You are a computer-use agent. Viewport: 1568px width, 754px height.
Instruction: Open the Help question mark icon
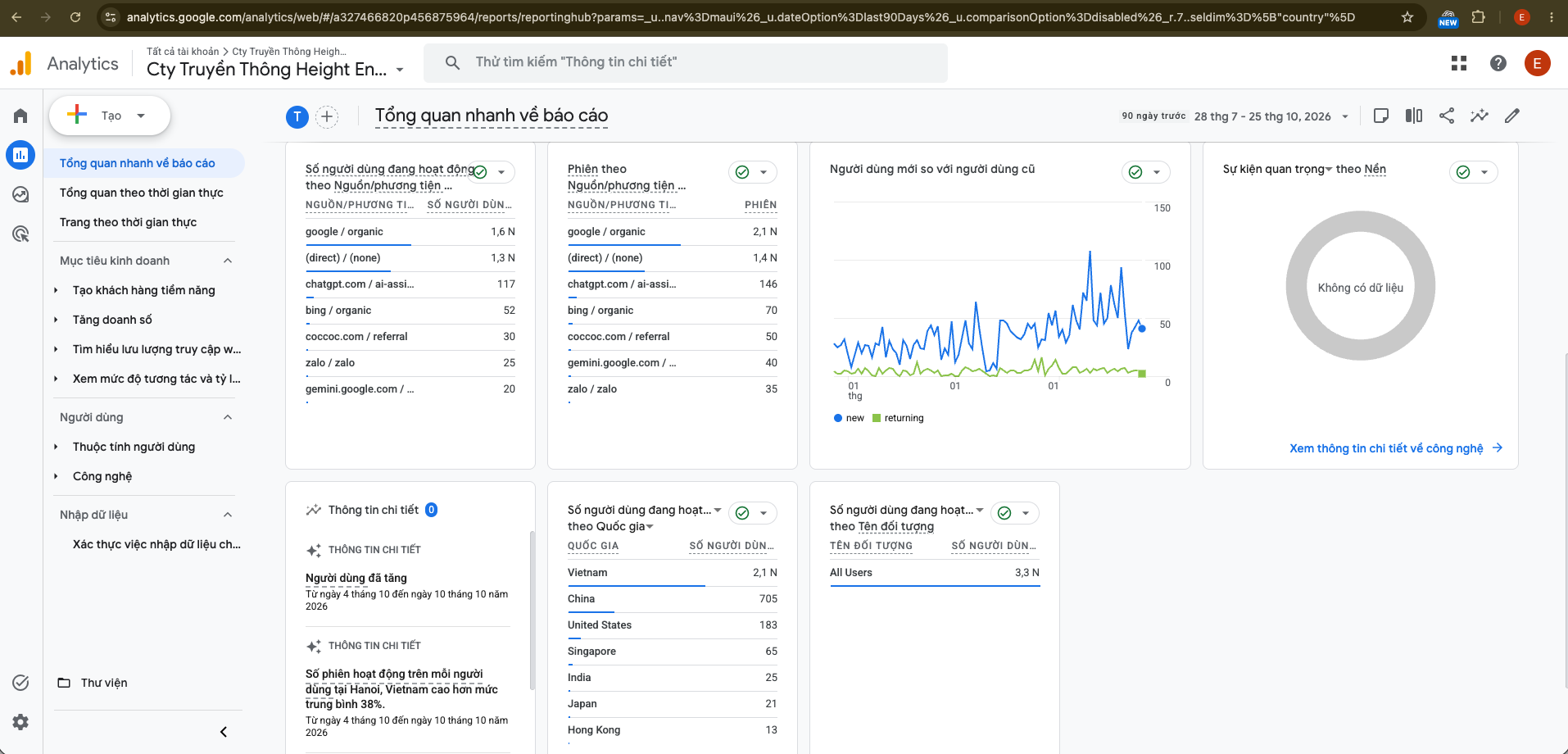coord(1498,63)
